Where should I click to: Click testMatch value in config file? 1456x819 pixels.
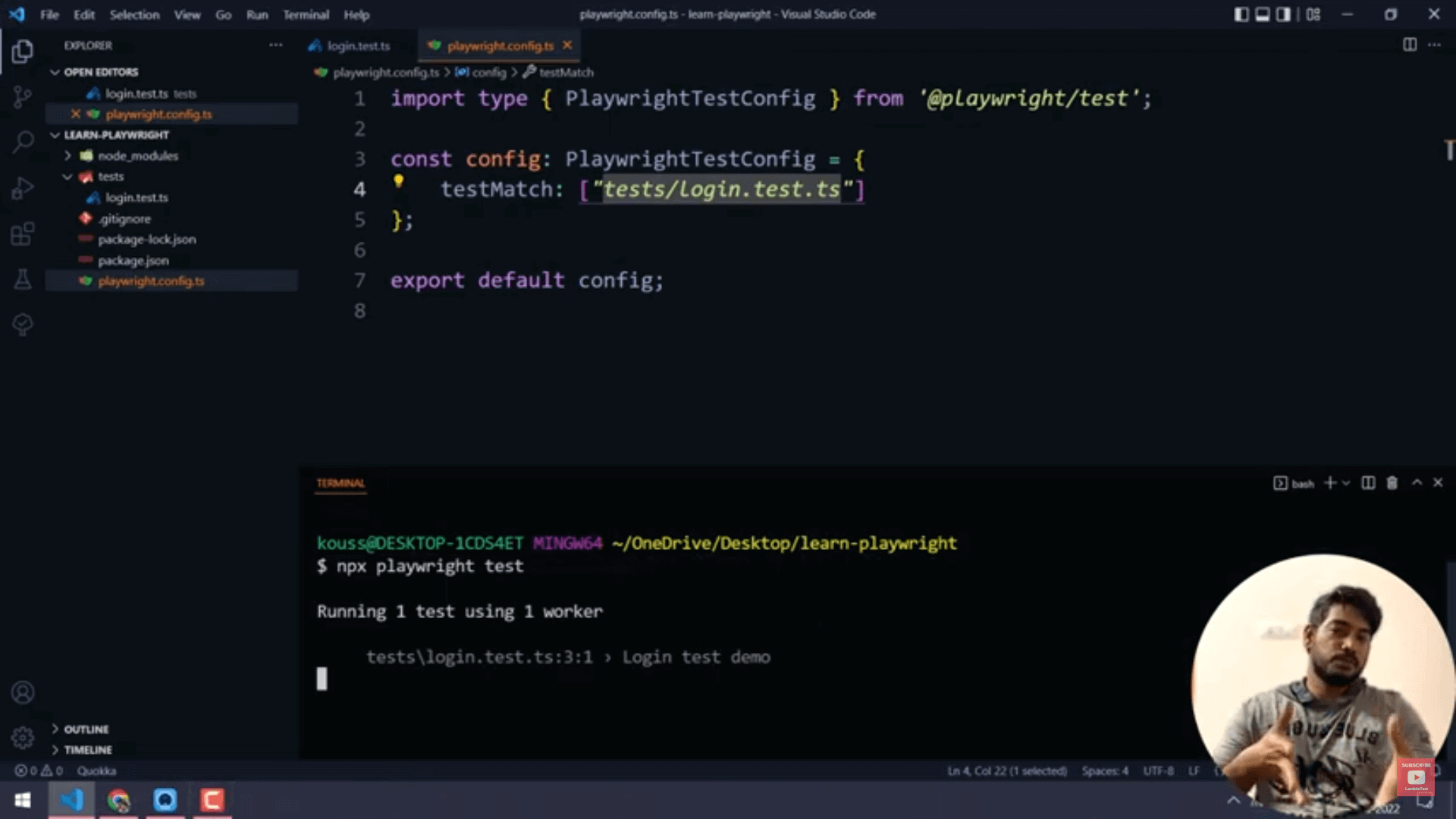pyautogui.click(x=721, y=189)
